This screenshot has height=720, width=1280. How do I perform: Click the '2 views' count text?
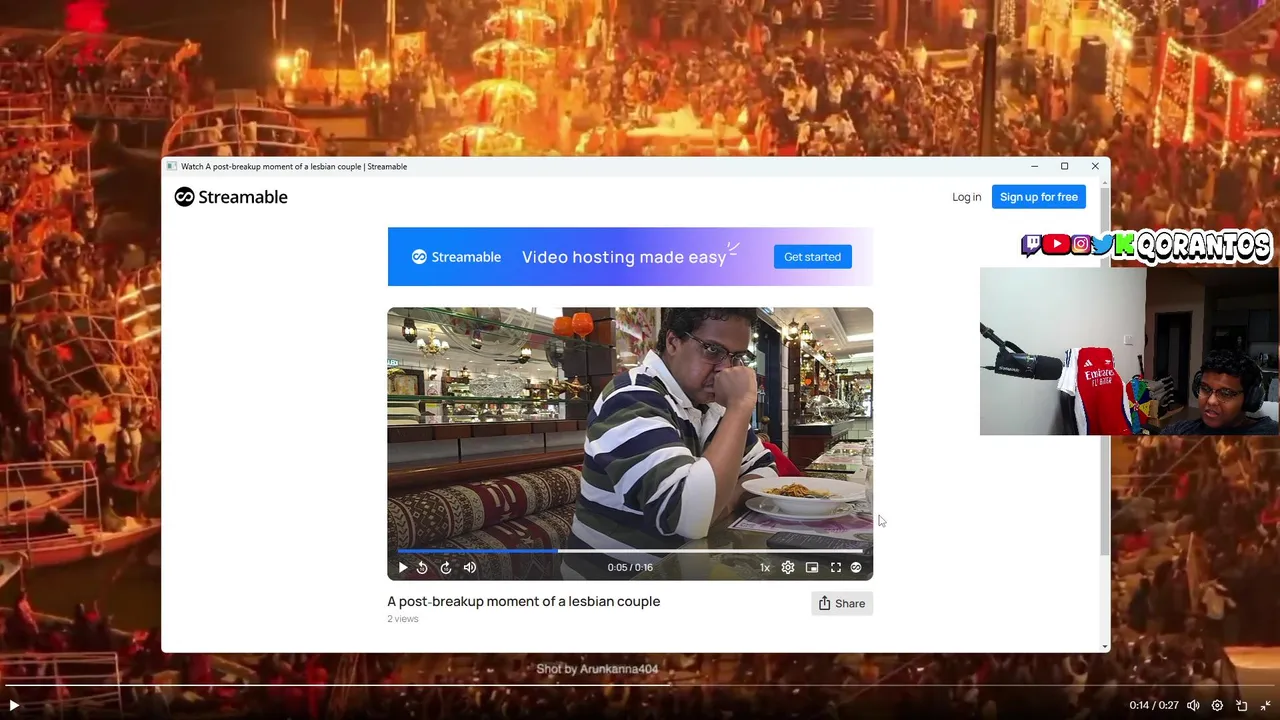tap(403, 619)
